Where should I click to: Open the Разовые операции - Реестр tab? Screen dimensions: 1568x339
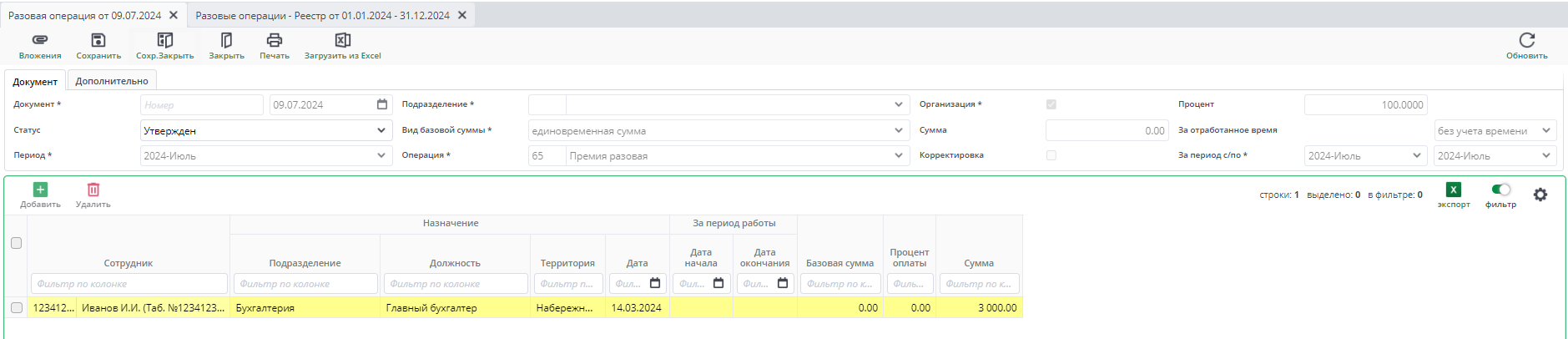[322, 15]
